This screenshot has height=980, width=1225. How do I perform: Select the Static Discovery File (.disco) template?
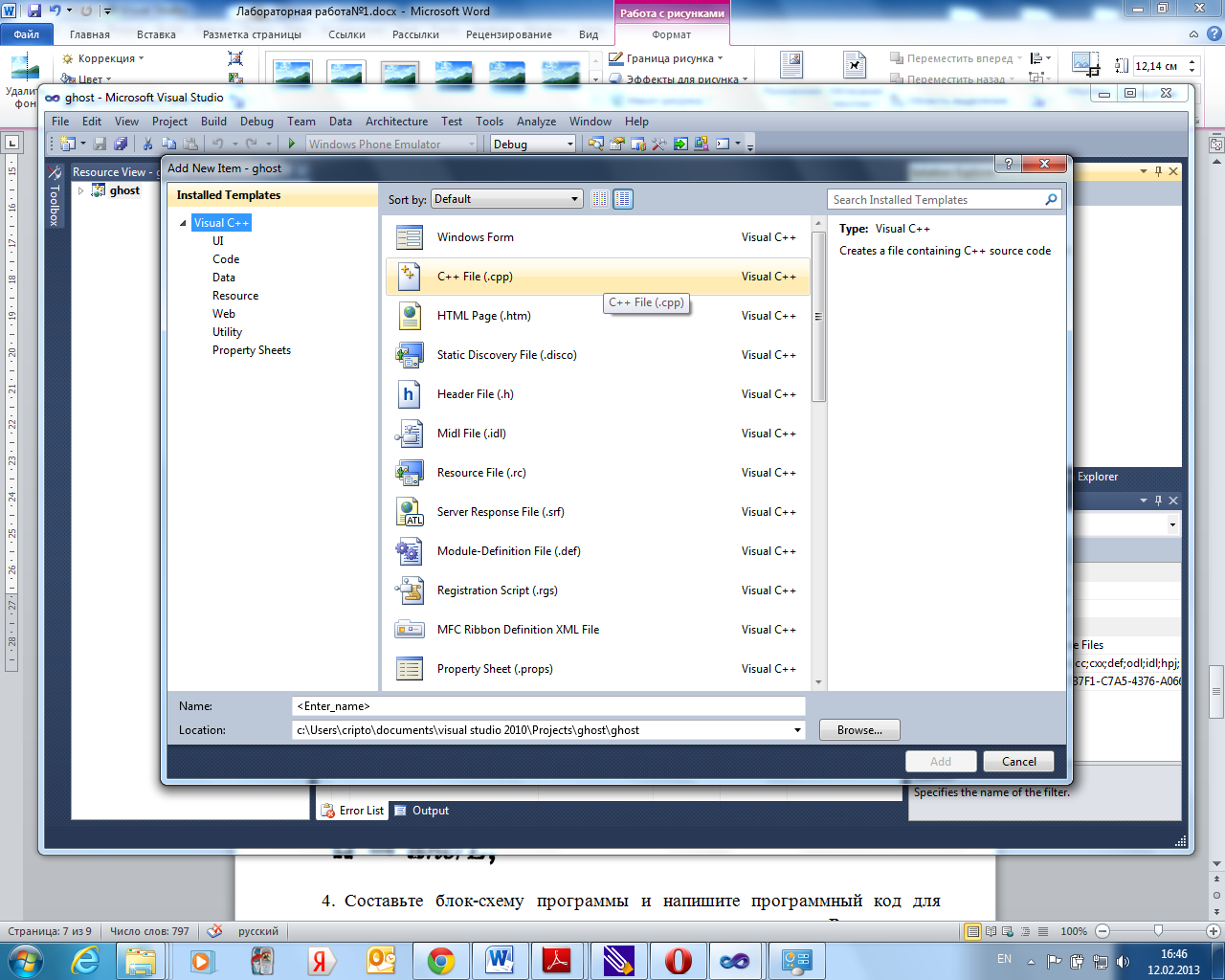597,355
